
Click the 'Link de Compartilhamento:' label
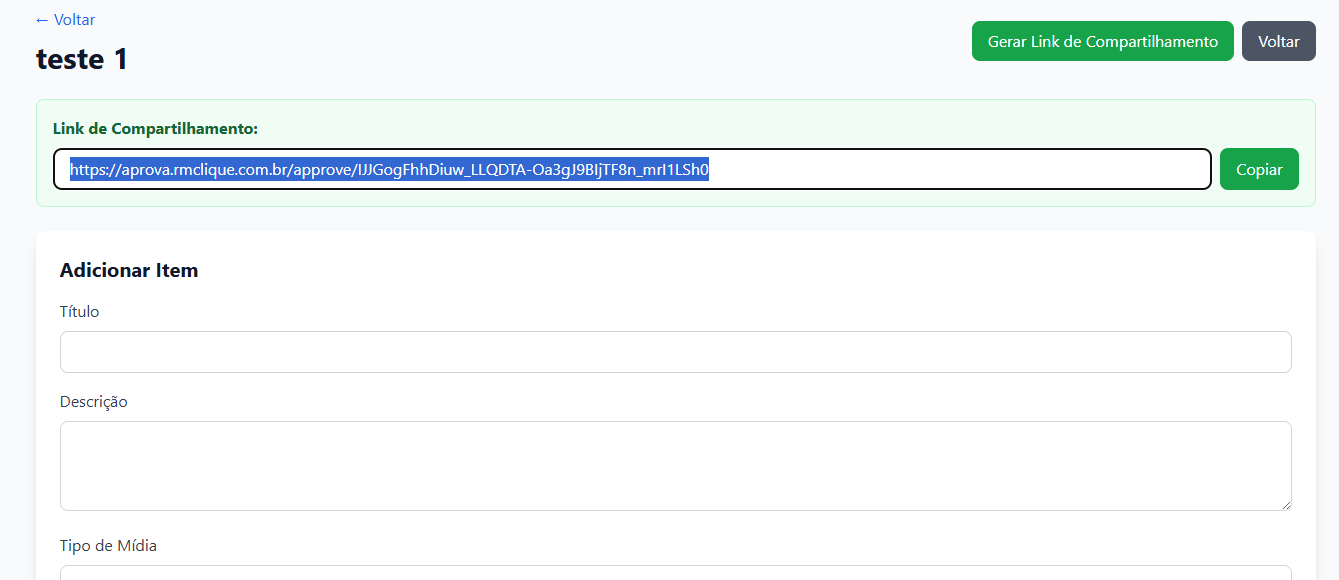155,129
